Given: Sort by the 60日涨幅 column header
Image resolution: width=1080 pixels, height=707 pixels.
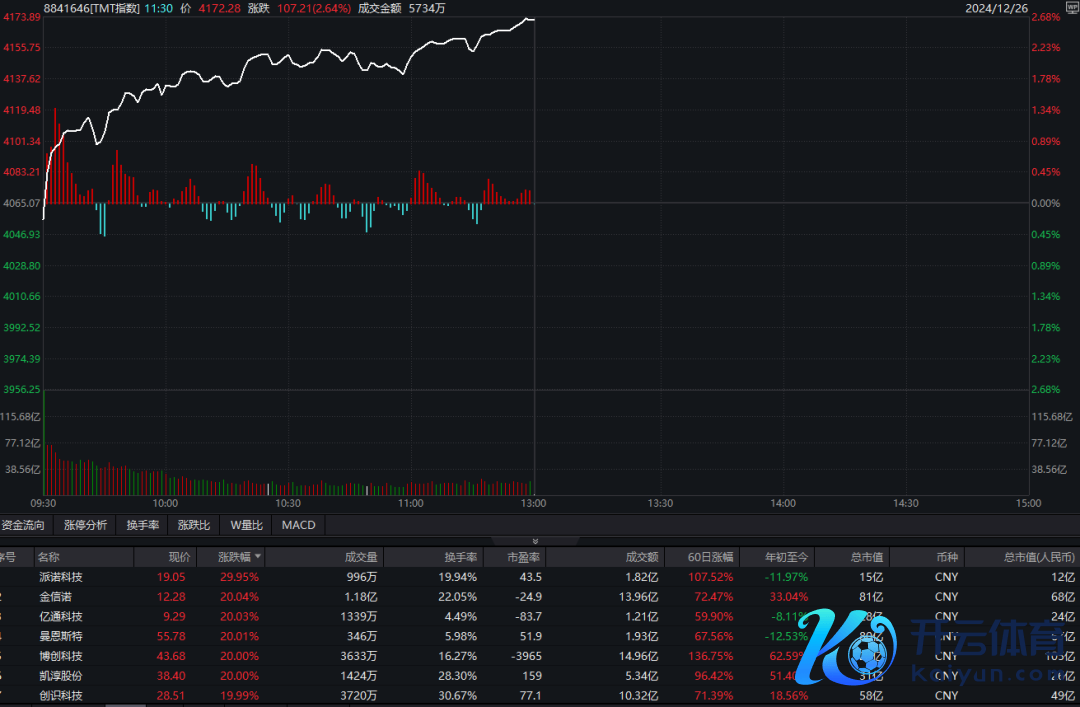Looking at the screenshot, I should click(x=710, y=557).
